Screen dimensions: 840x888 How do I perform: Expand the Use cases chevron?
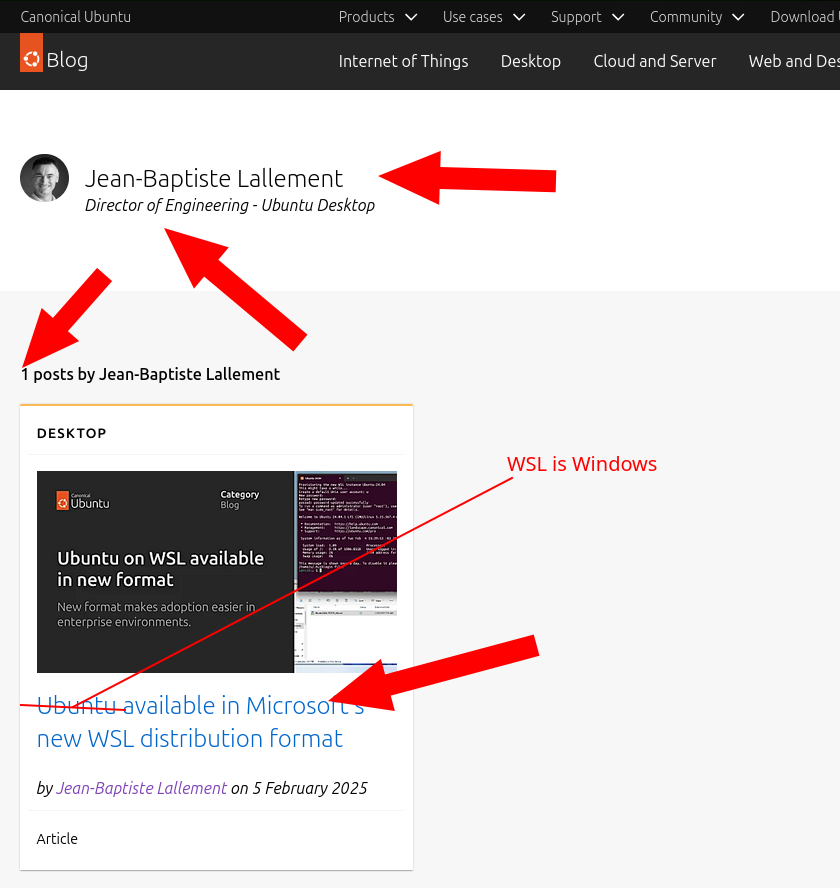(519, 18)
